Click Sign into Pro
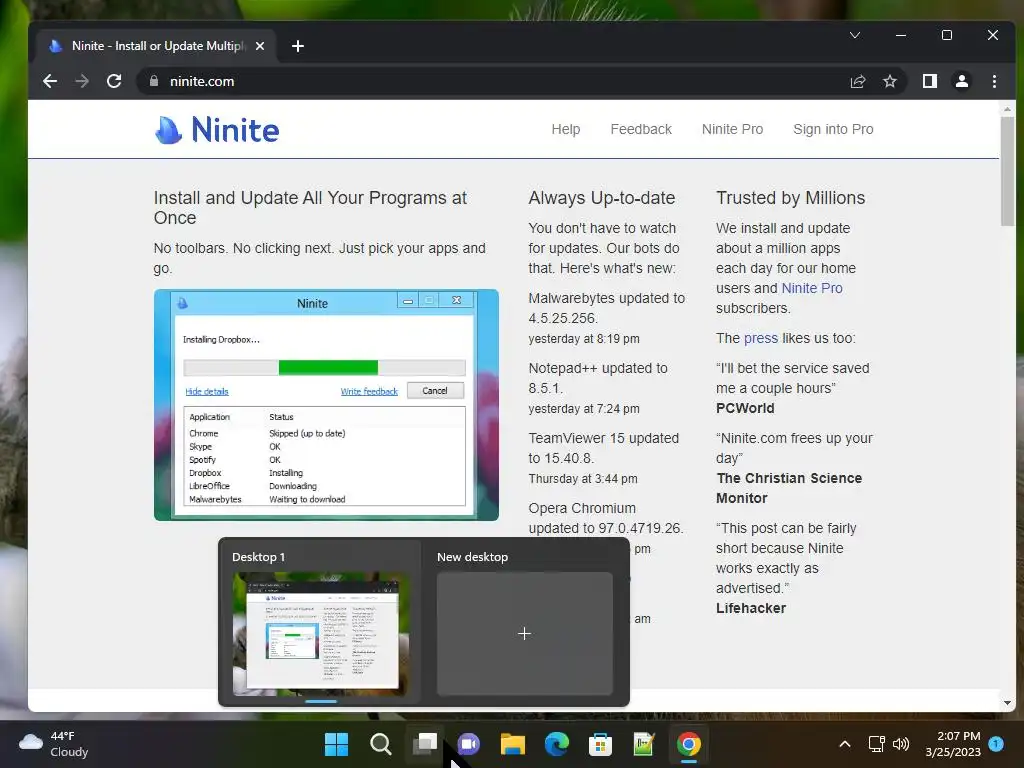The width and height of the screenshot is (1024, 768). (x=833, y=129)
